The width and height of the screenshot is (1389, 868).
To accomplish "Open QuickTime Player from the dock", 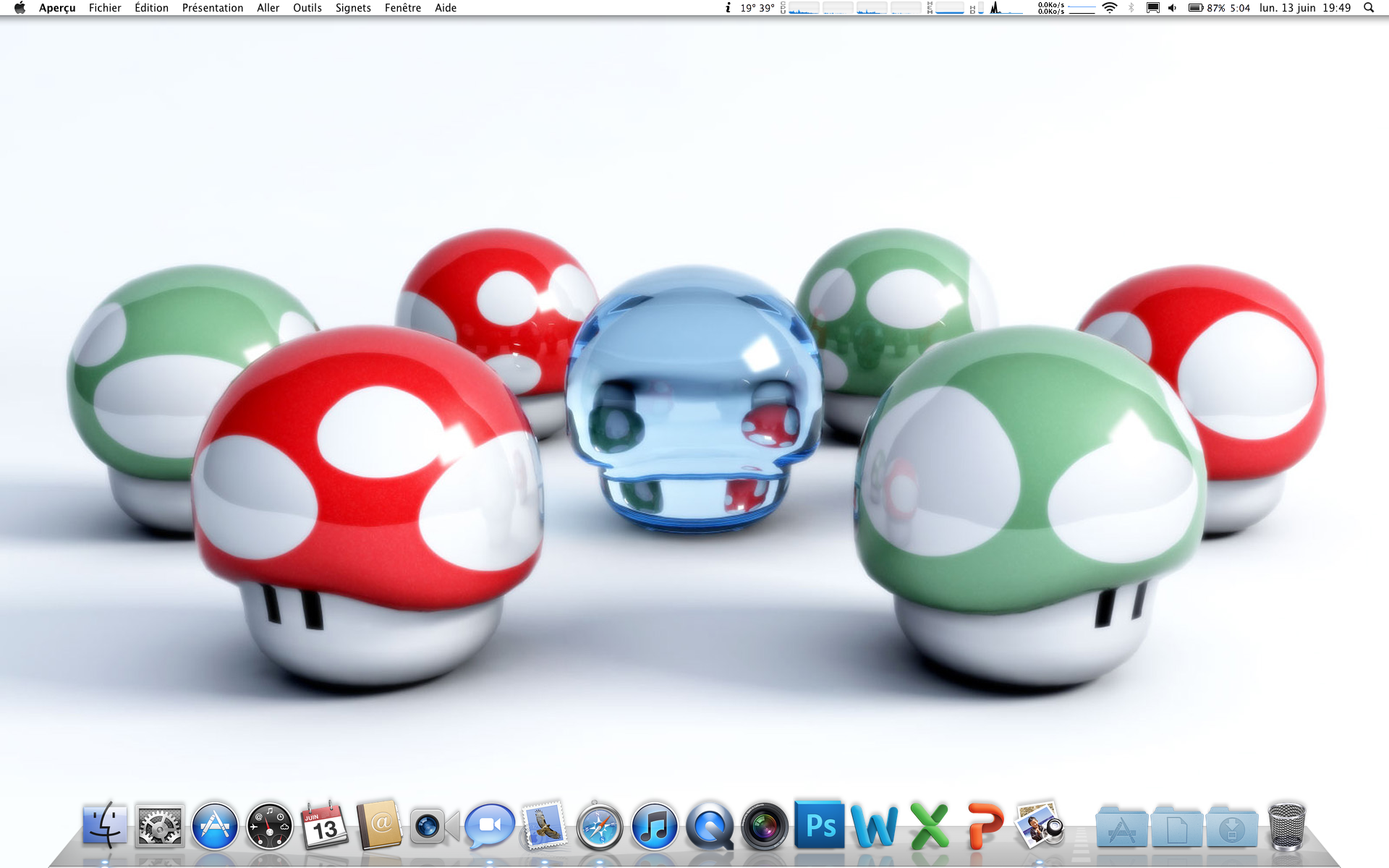I will 709,826.
